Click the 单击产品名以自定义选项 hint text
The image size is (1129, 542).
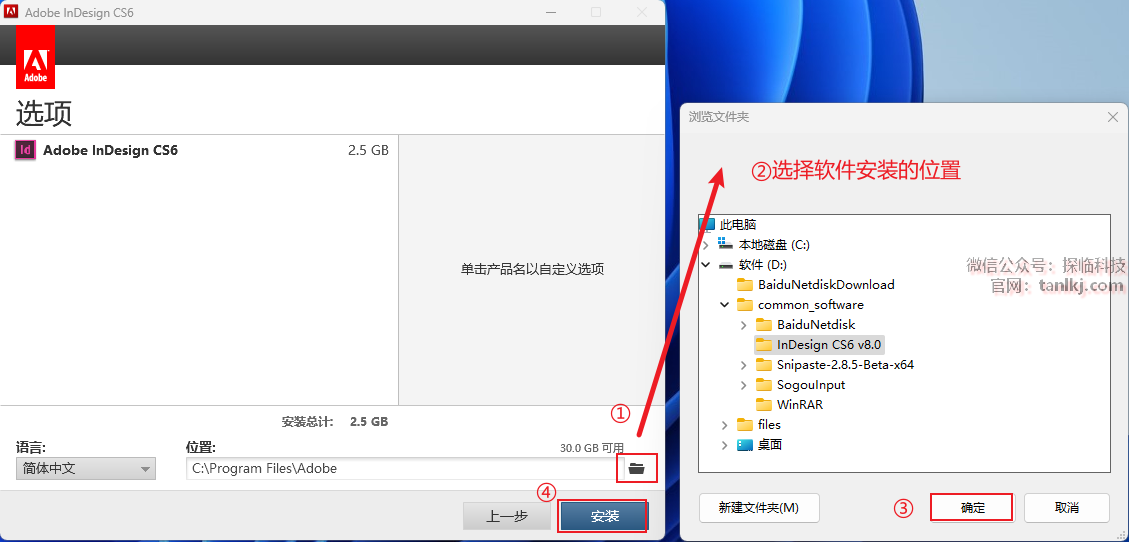point(532,269)
